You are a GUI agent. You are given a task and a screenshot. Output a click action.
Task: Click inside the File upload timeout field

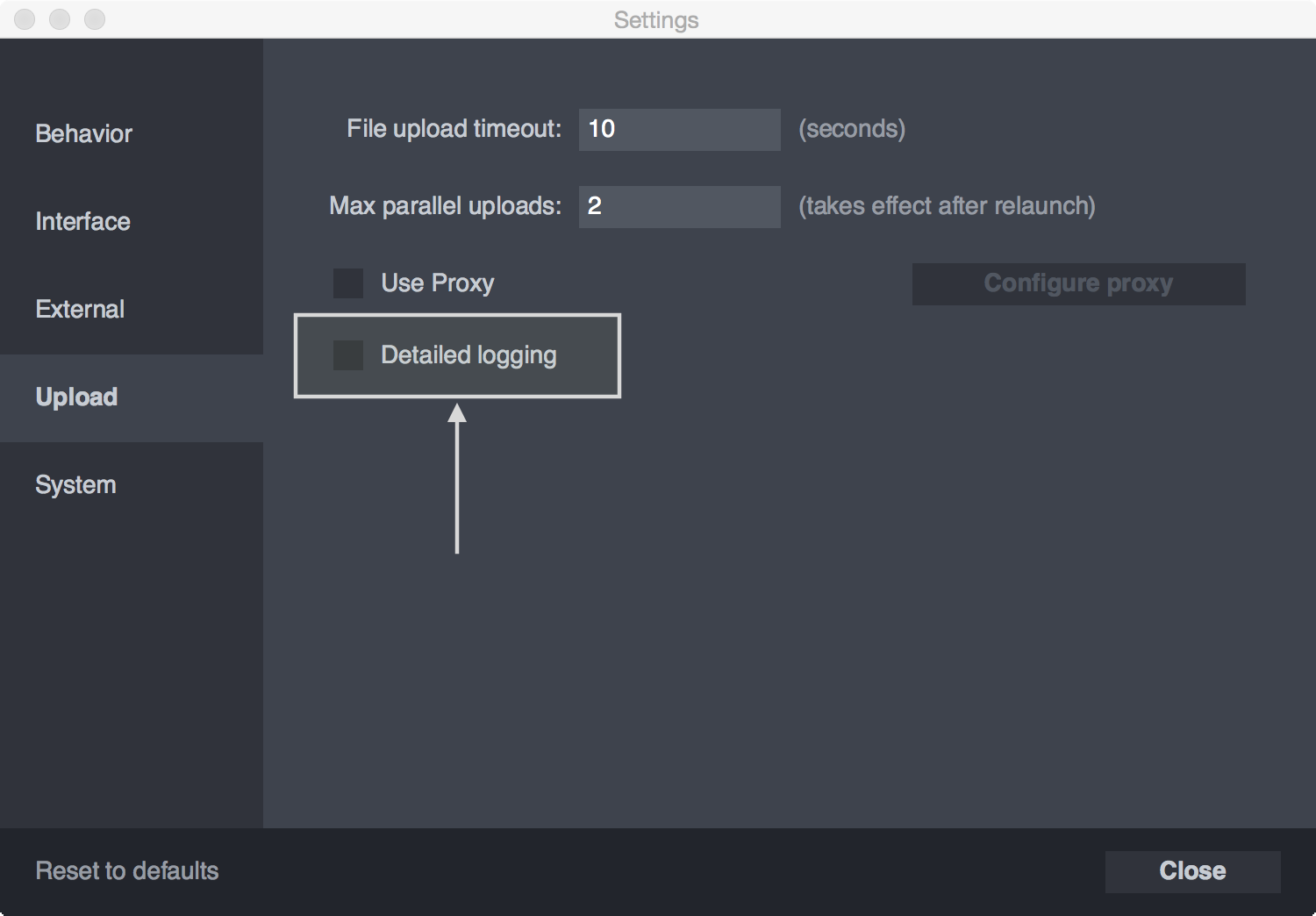(x=679, y=129)
